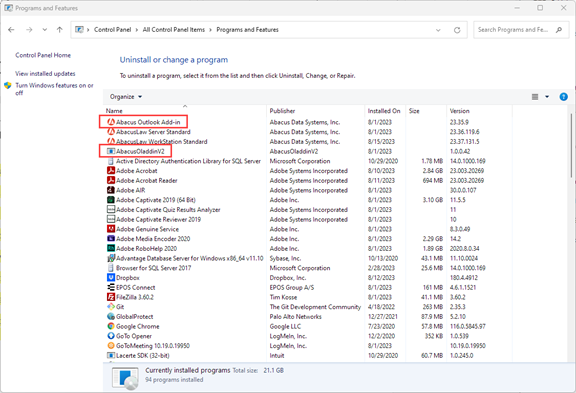Click the GoToMeeting orange icon

pos(111,346)
